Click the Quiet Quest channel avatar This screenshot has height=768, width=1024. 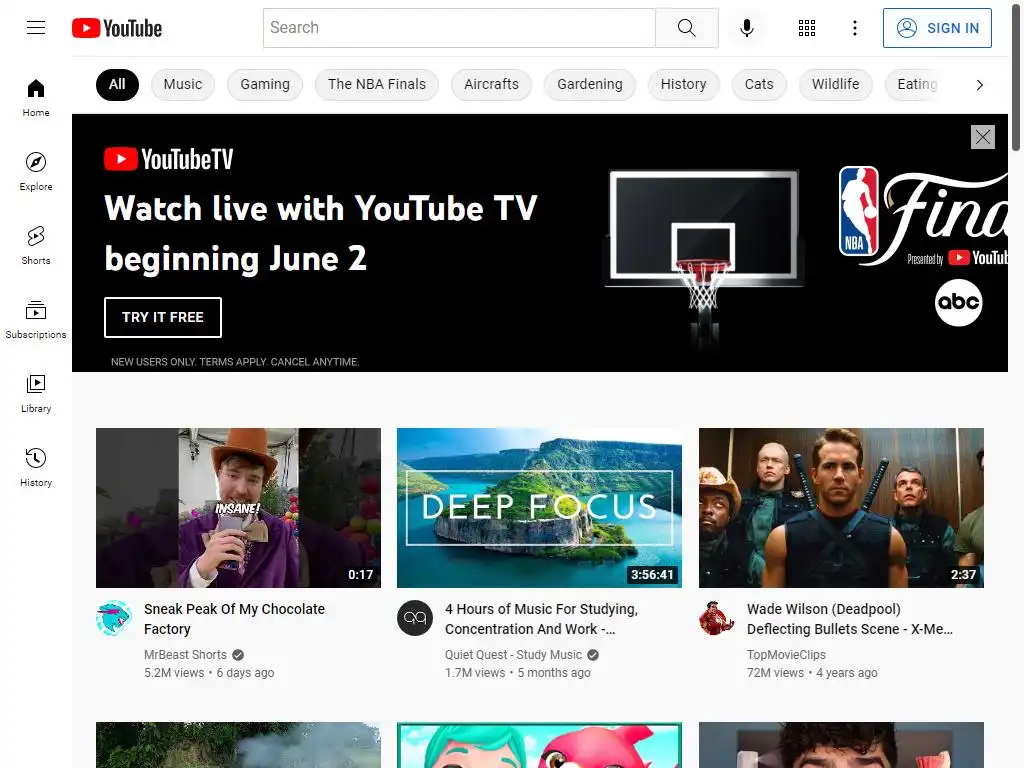pos(415,618)
